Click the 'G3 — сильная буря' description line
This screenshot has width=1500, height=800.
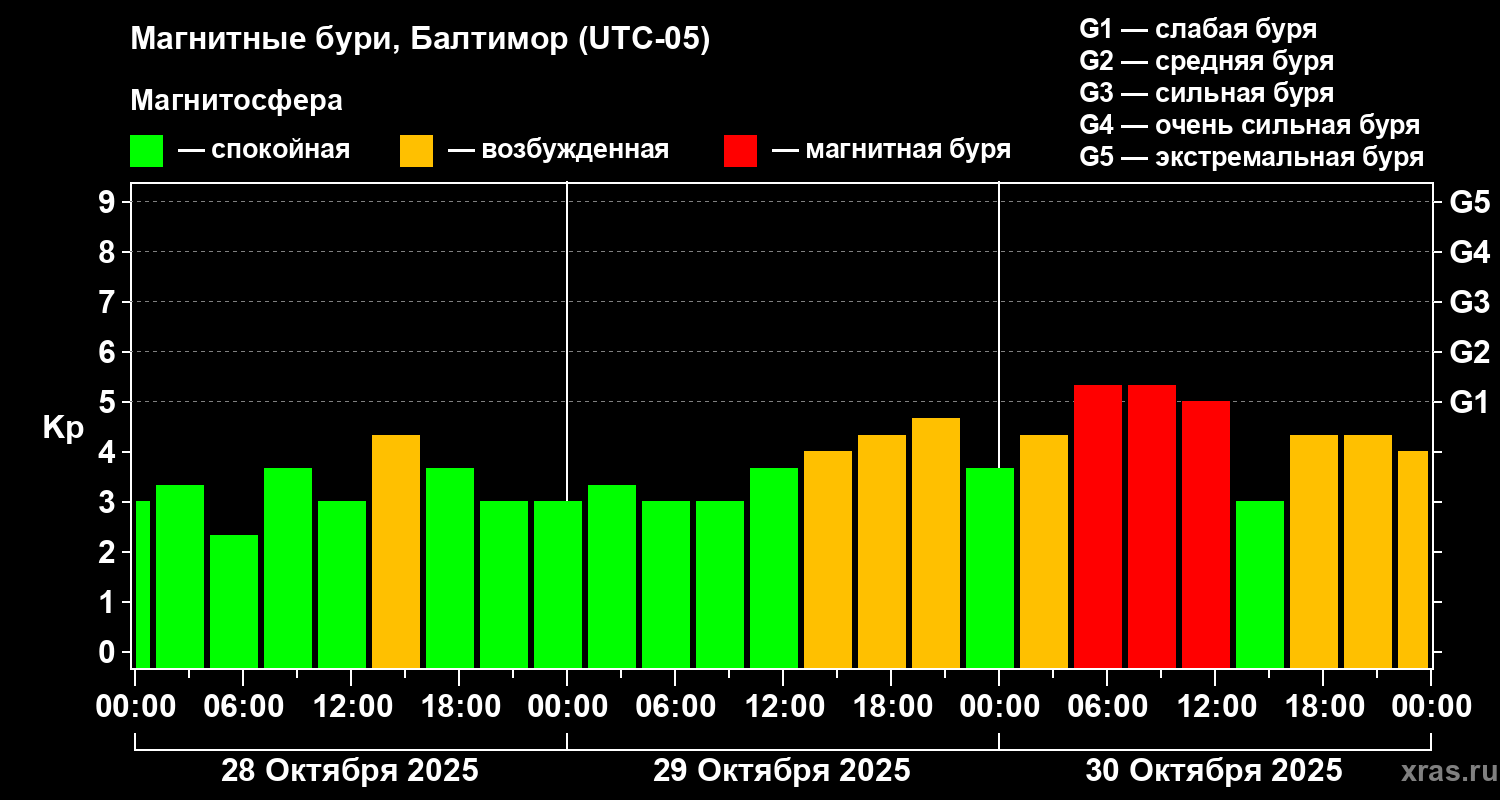1207,93
